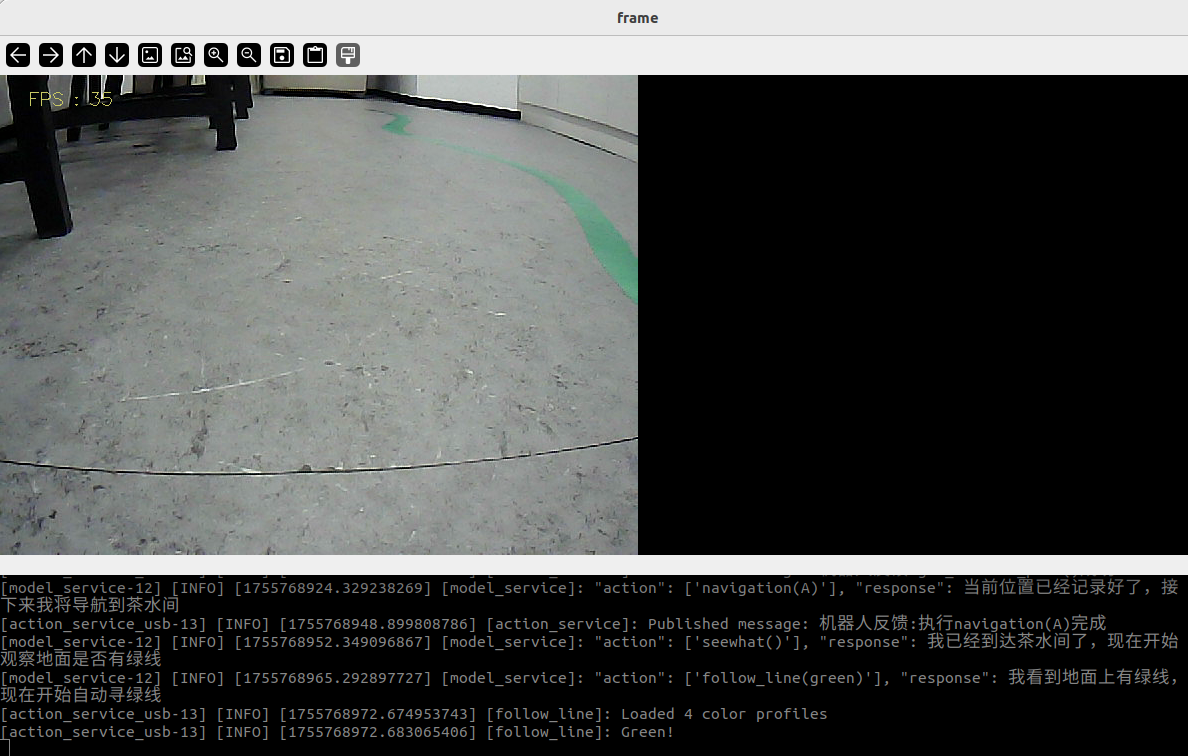Save the current frame with the floppy icon
The image size is (1188, 756).
tap(282, 55)
